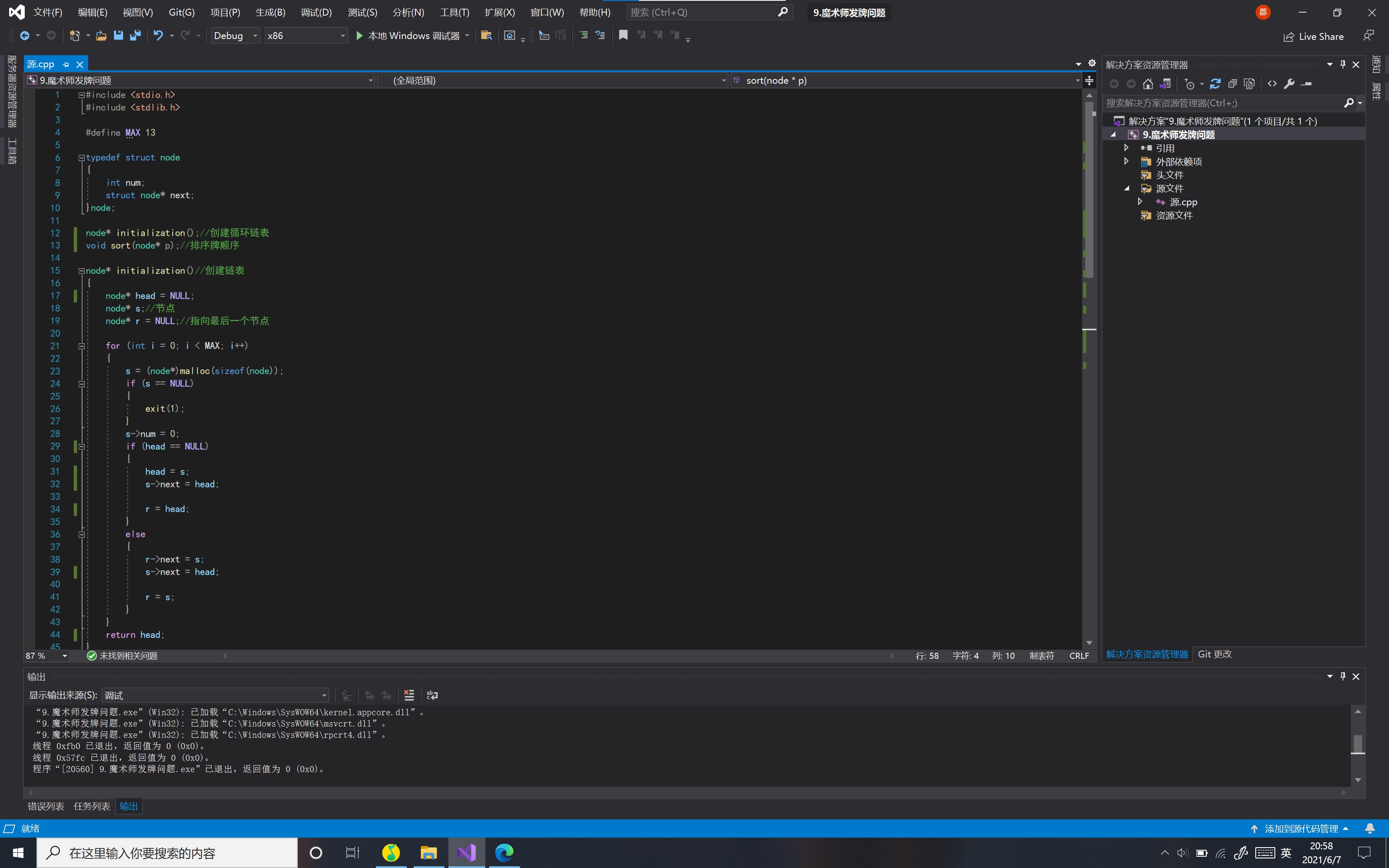Open the 9.魔术师发牌问题 project navigation dropdown
1389x868 pixels.
point(200,80)
